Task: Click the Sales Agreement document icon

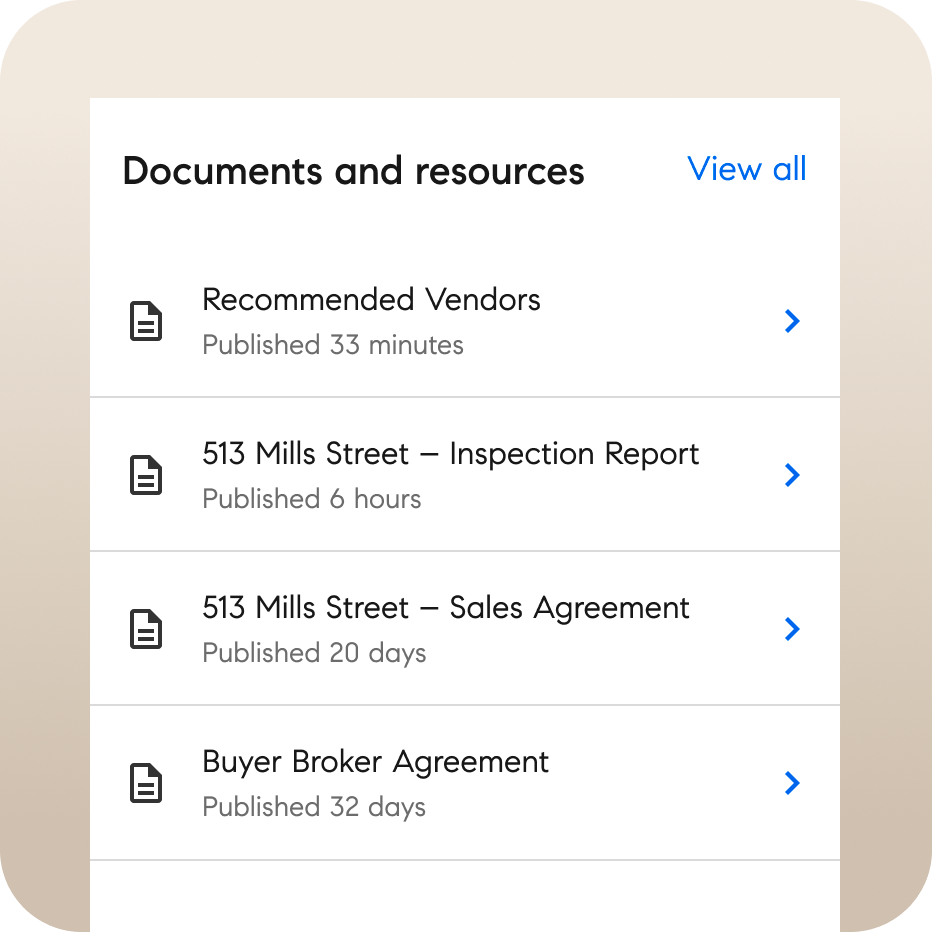Action: pyautogui.click(x=146, y=630)
